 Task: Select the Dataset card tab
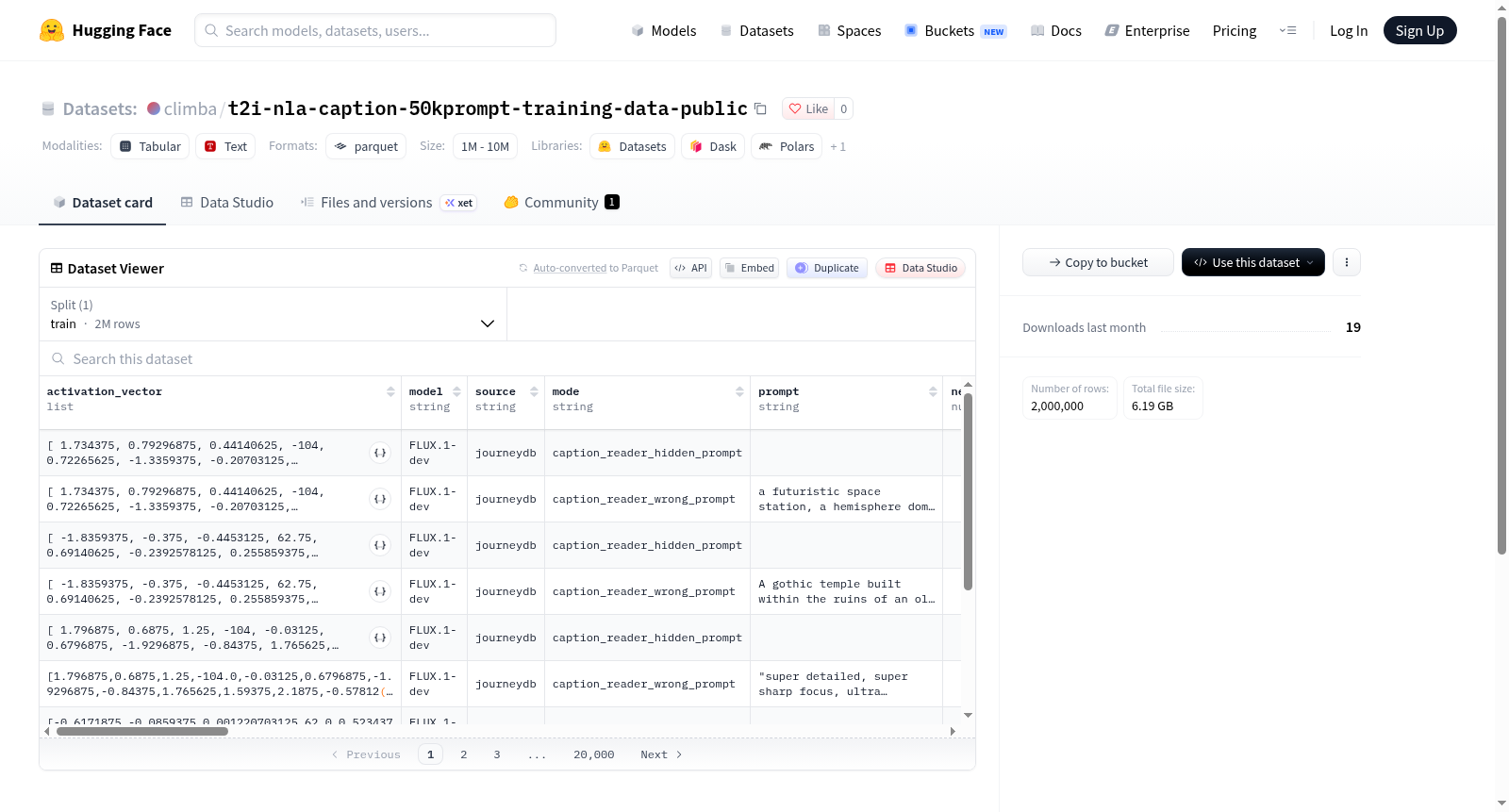[x=103, y=202]
